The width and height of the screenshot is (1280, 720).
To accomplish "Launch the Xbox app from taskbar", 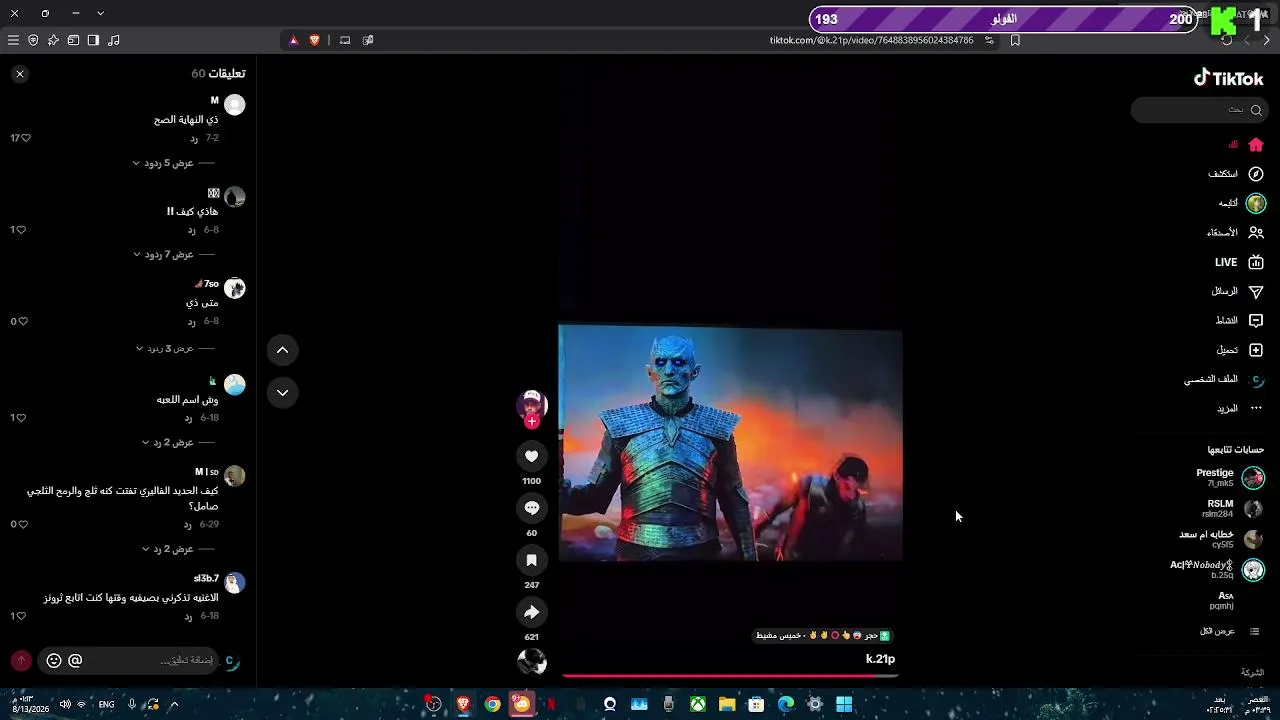I will point(698,704).
